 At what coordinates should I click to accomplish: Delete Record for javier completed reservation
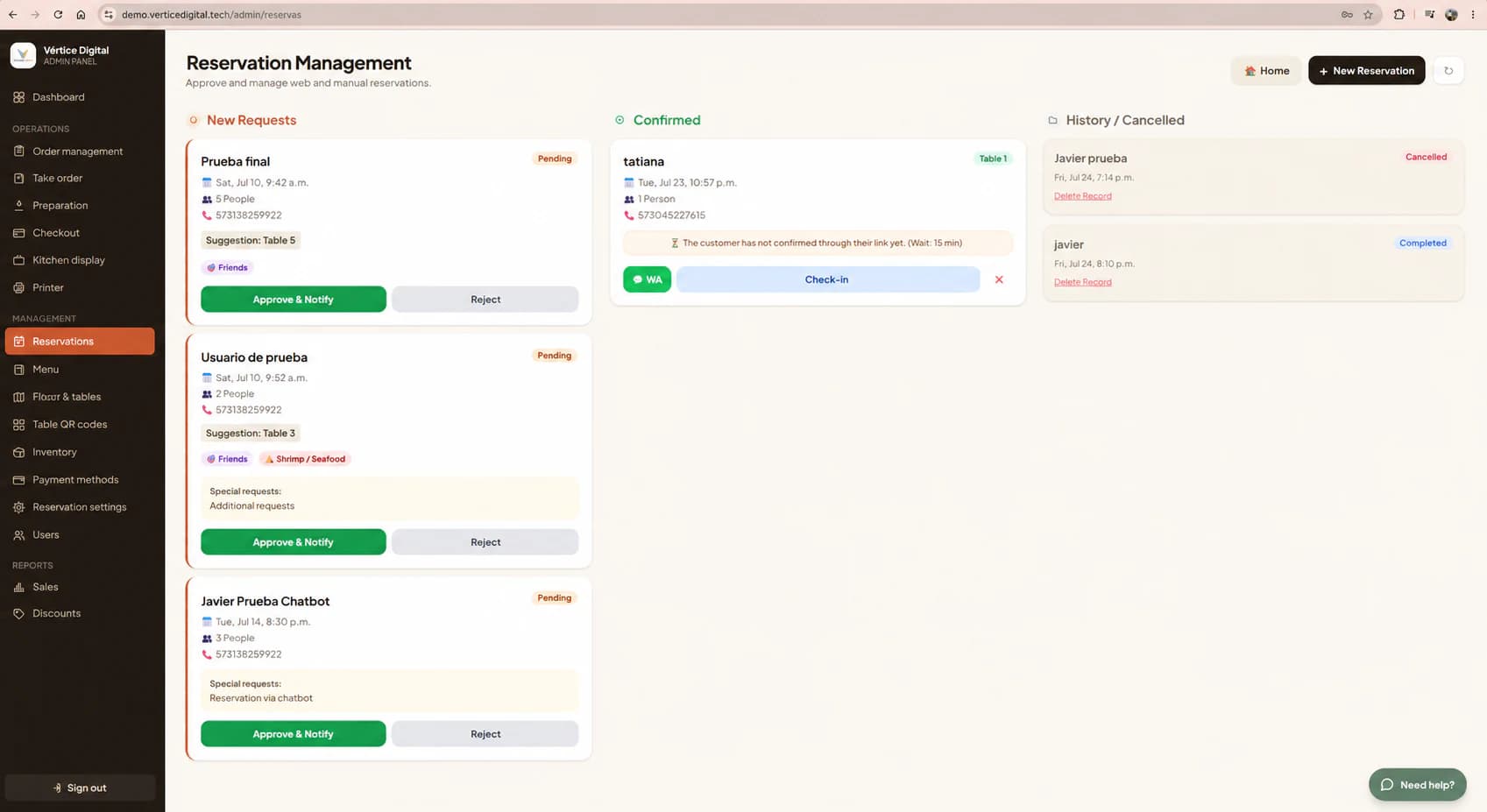[1082, 282]
